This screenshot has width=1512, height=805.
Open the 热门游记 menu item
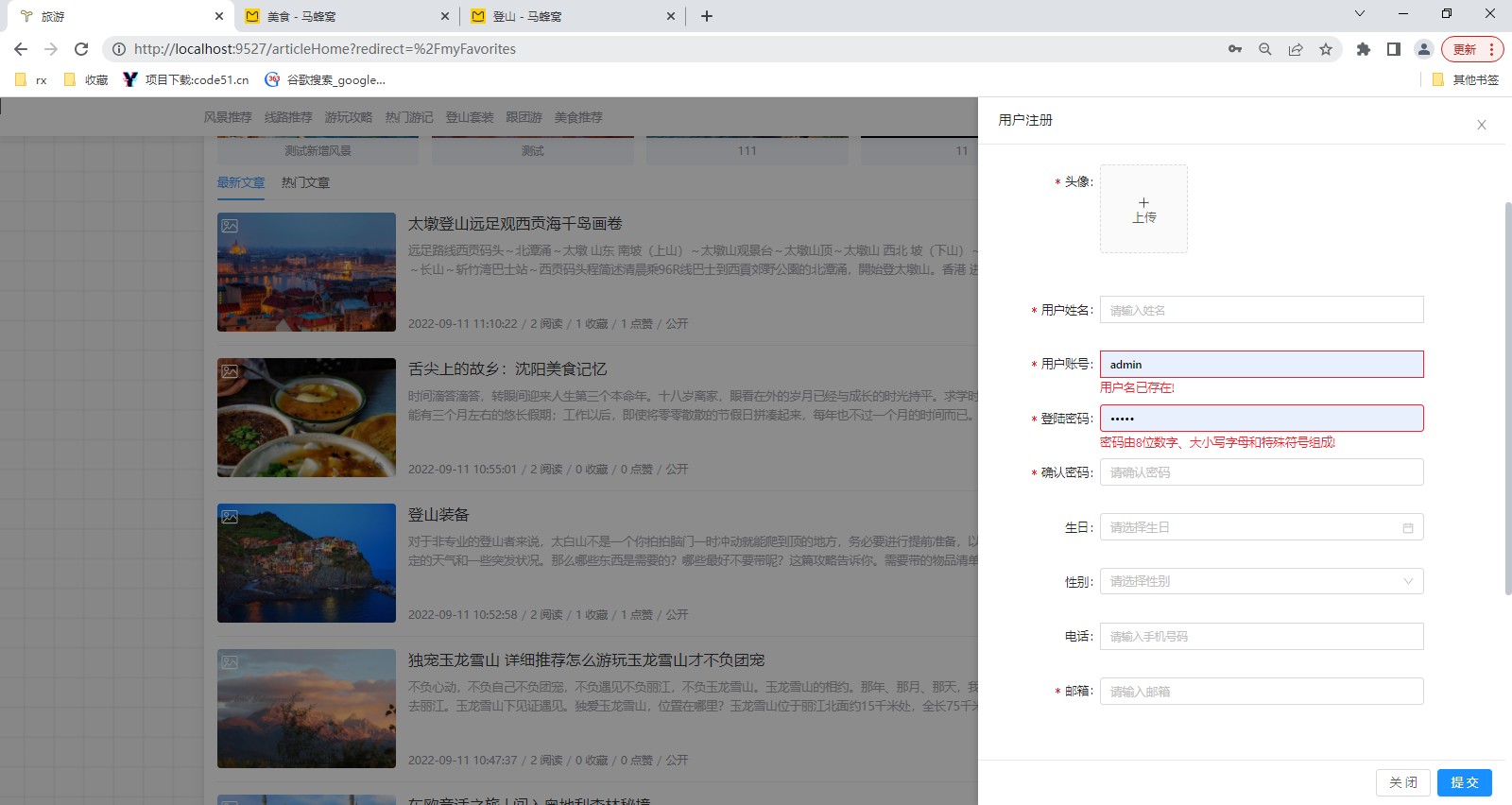tap(409, 117)
